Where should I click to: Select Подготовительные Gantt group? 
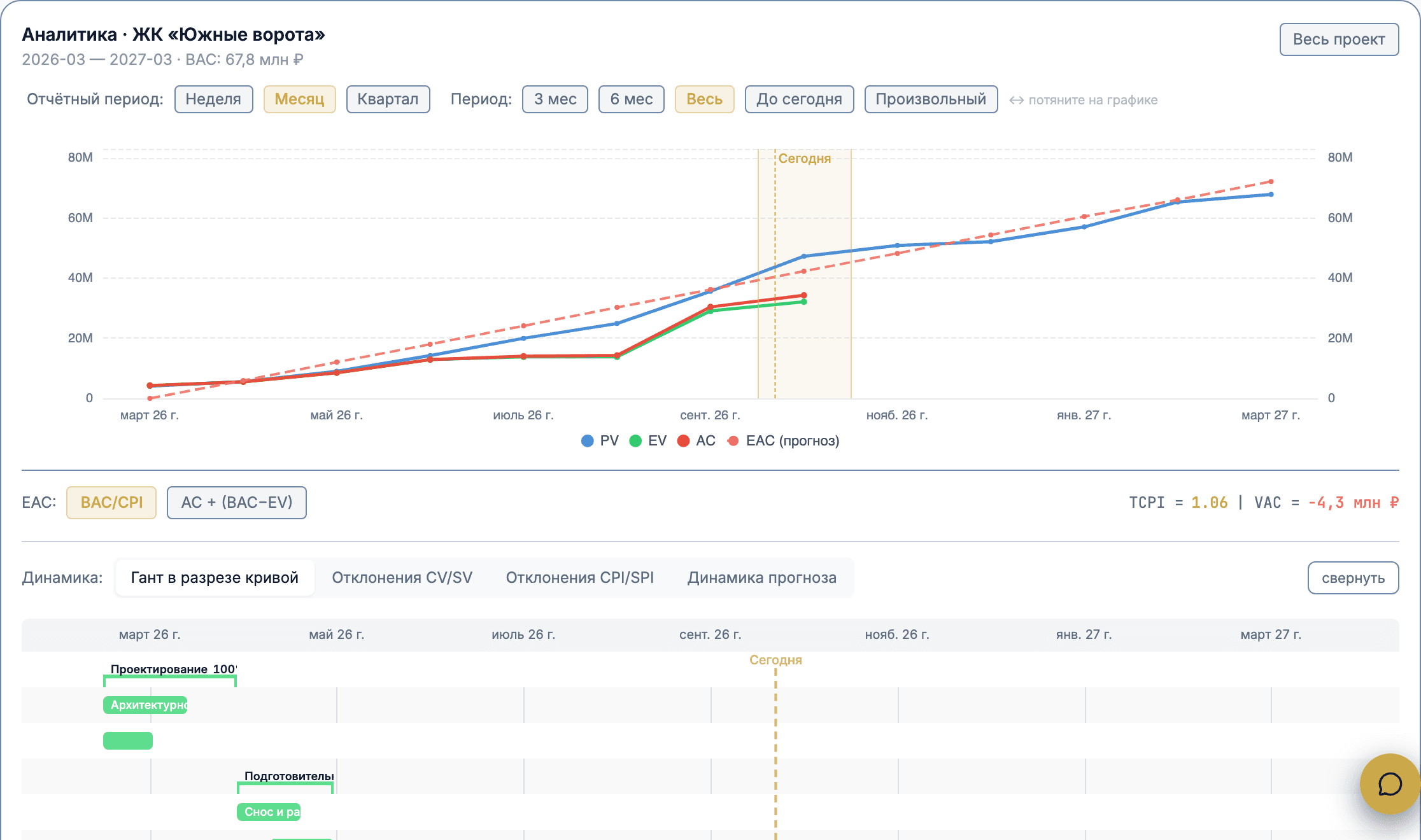click(x=285, y=781)
